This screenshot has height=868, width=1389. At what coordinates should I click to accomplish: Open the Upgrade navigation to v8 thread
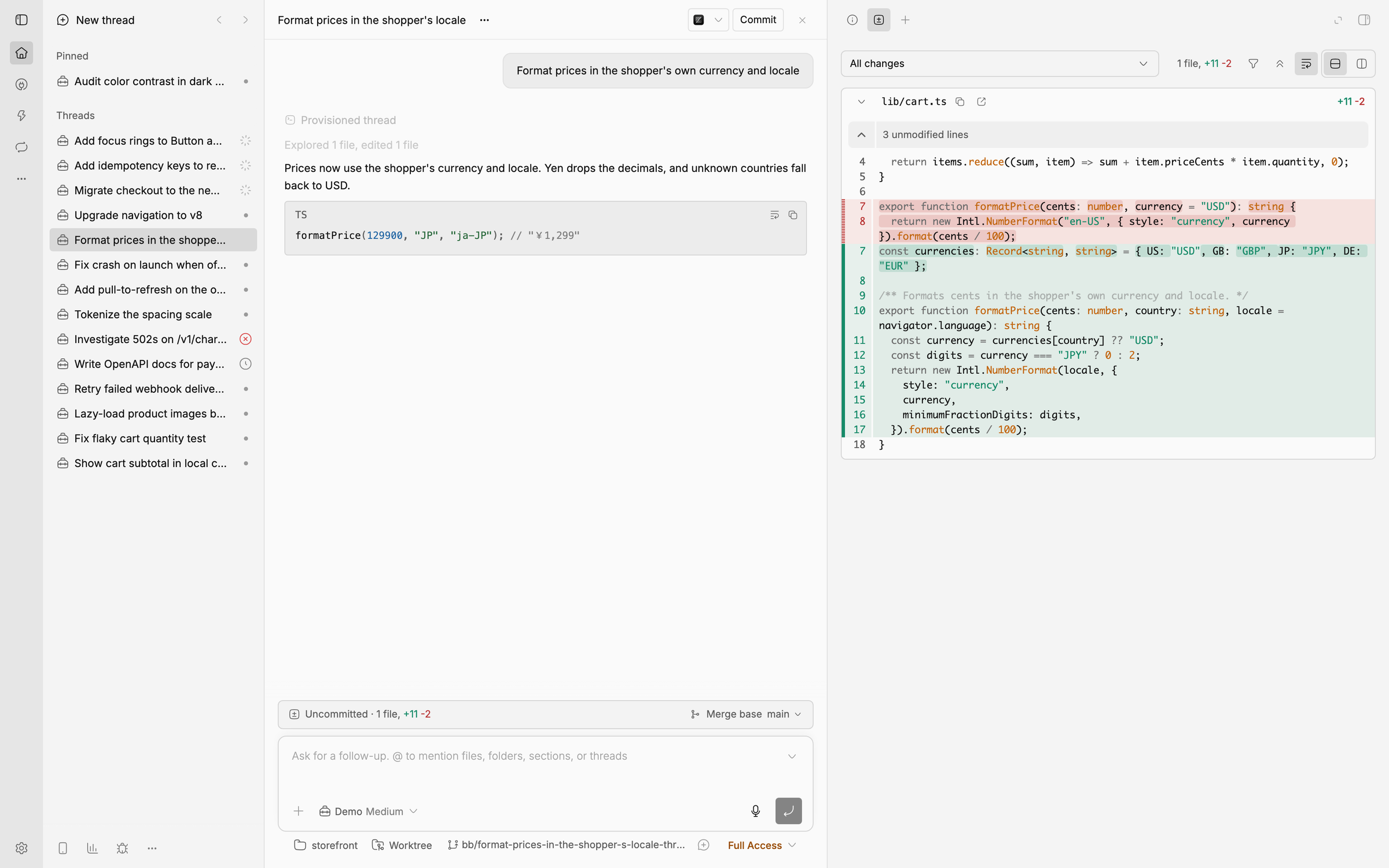153,215
